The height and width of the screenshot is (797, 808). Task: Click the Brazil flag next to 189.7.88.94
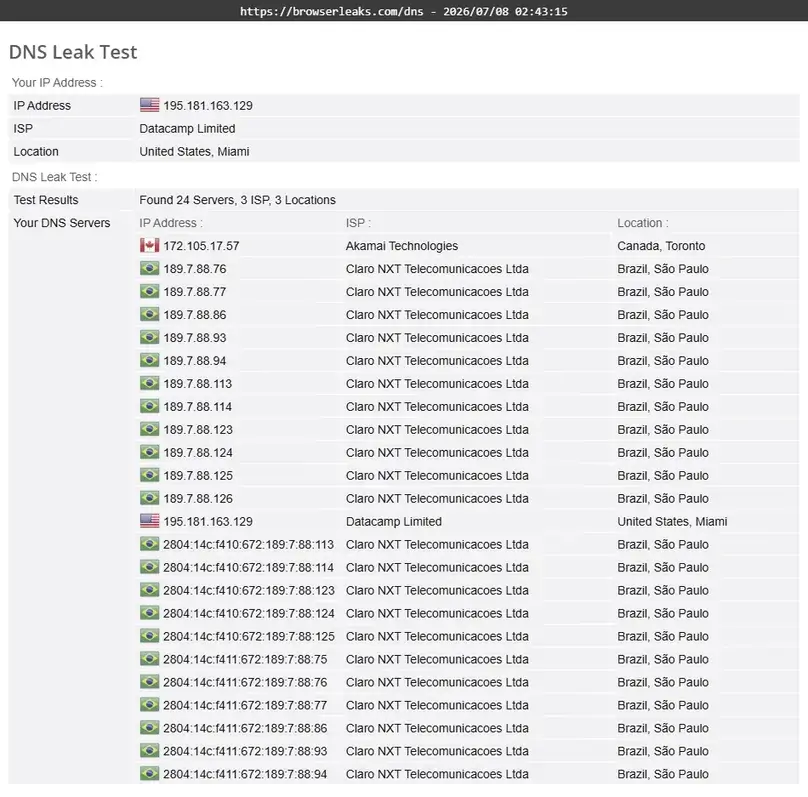[149, 360]
